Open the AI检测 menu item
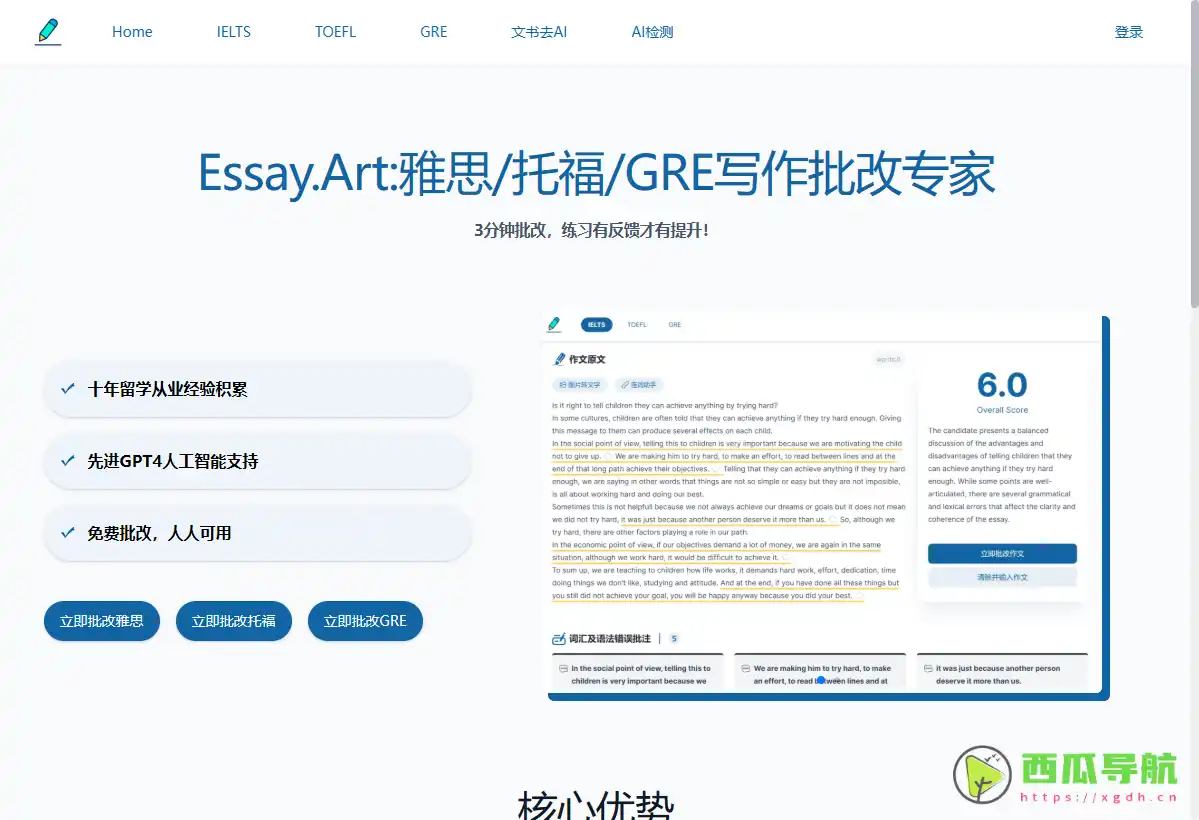 pyautogui.click(x=651, y=31)
